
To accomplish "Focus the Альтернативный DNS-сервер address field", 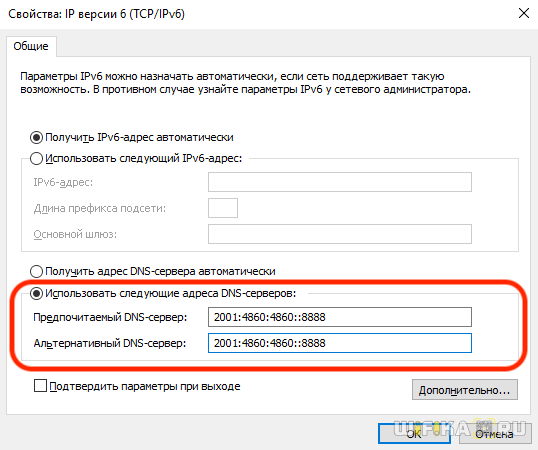I will click(x=340, y=343).
